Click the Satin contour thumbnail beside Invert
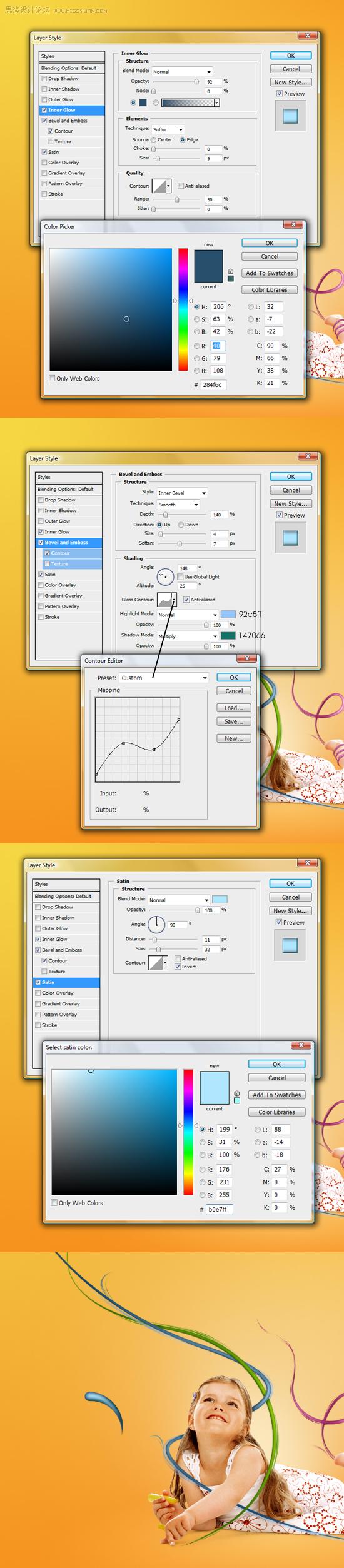This screenshot has height=1568, width=344. 156,963
